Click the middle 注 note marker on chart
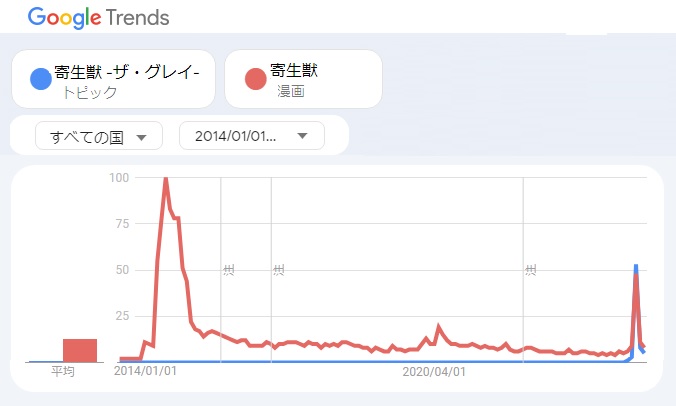Image resolution: width=676 pixels, height=406 pixels. pyautogui.click(x=277, y=270)
